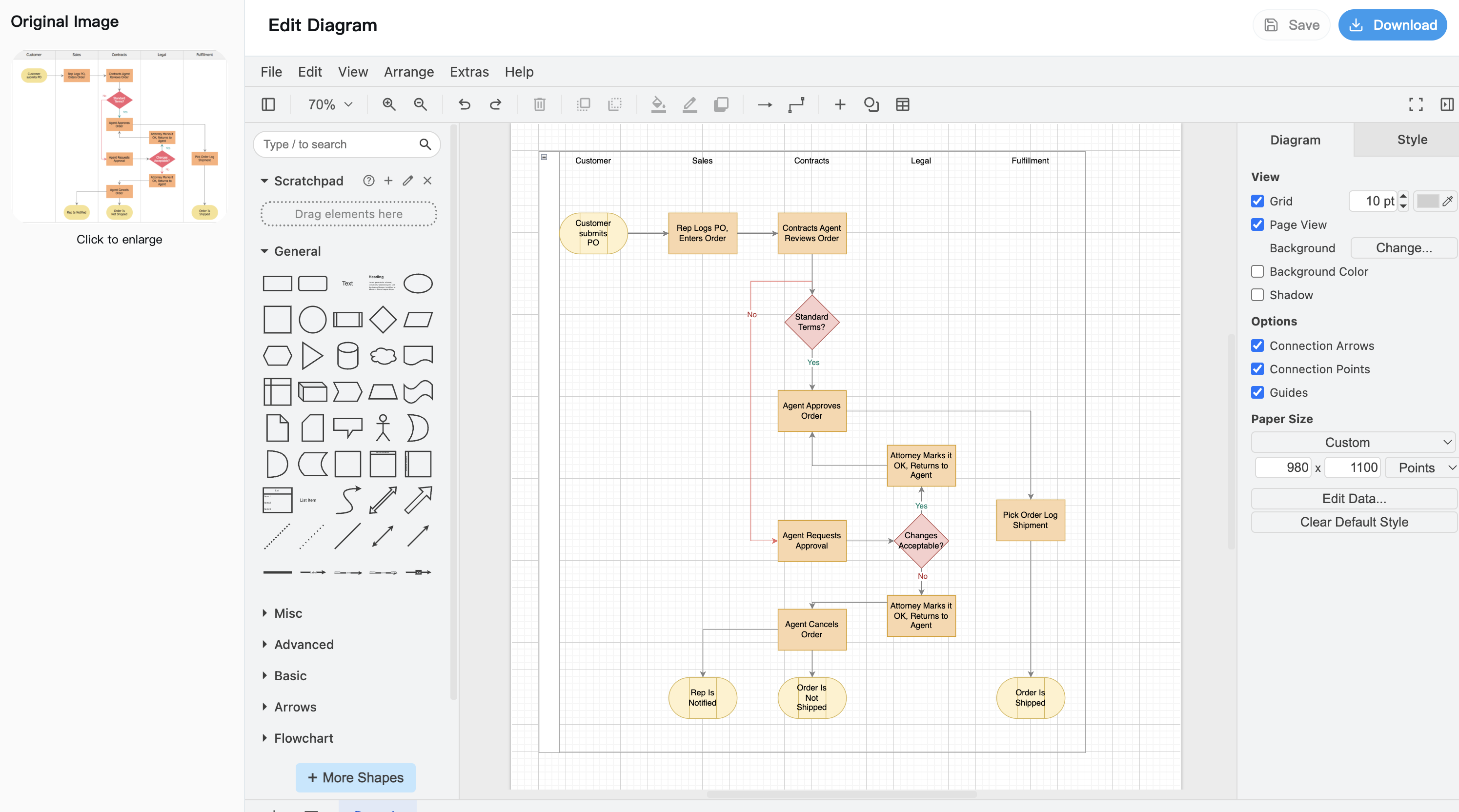Click the Download button
1459x812 pixels.
pos(1393,25)
